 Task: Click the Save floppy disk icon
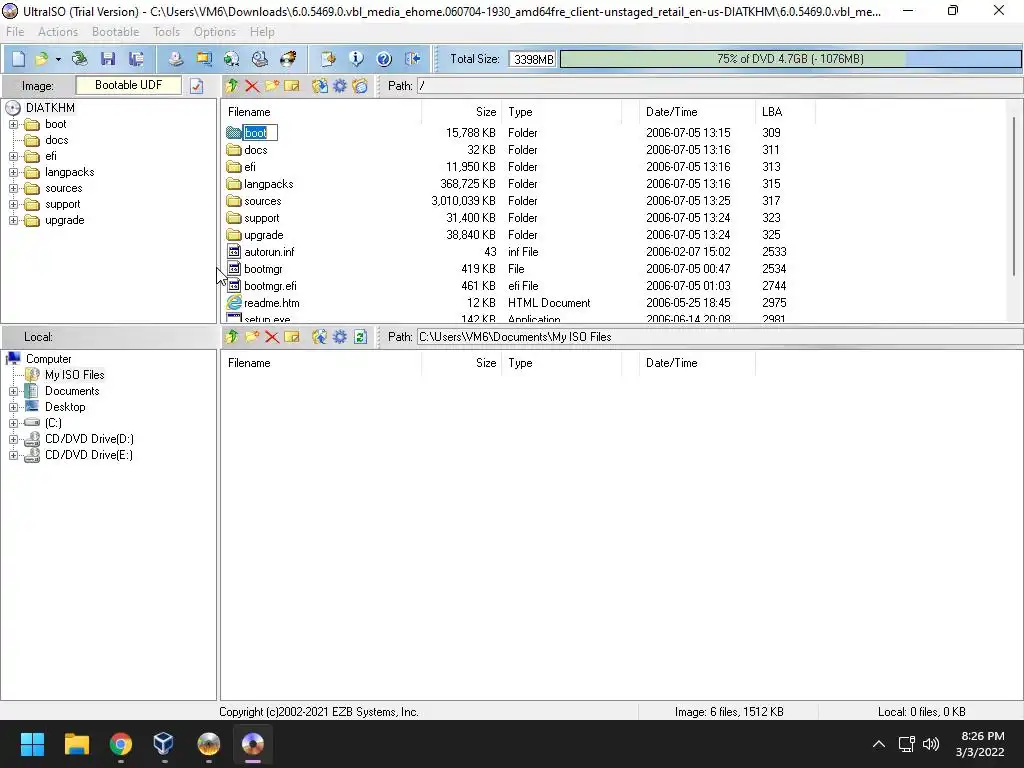[108, 59]
